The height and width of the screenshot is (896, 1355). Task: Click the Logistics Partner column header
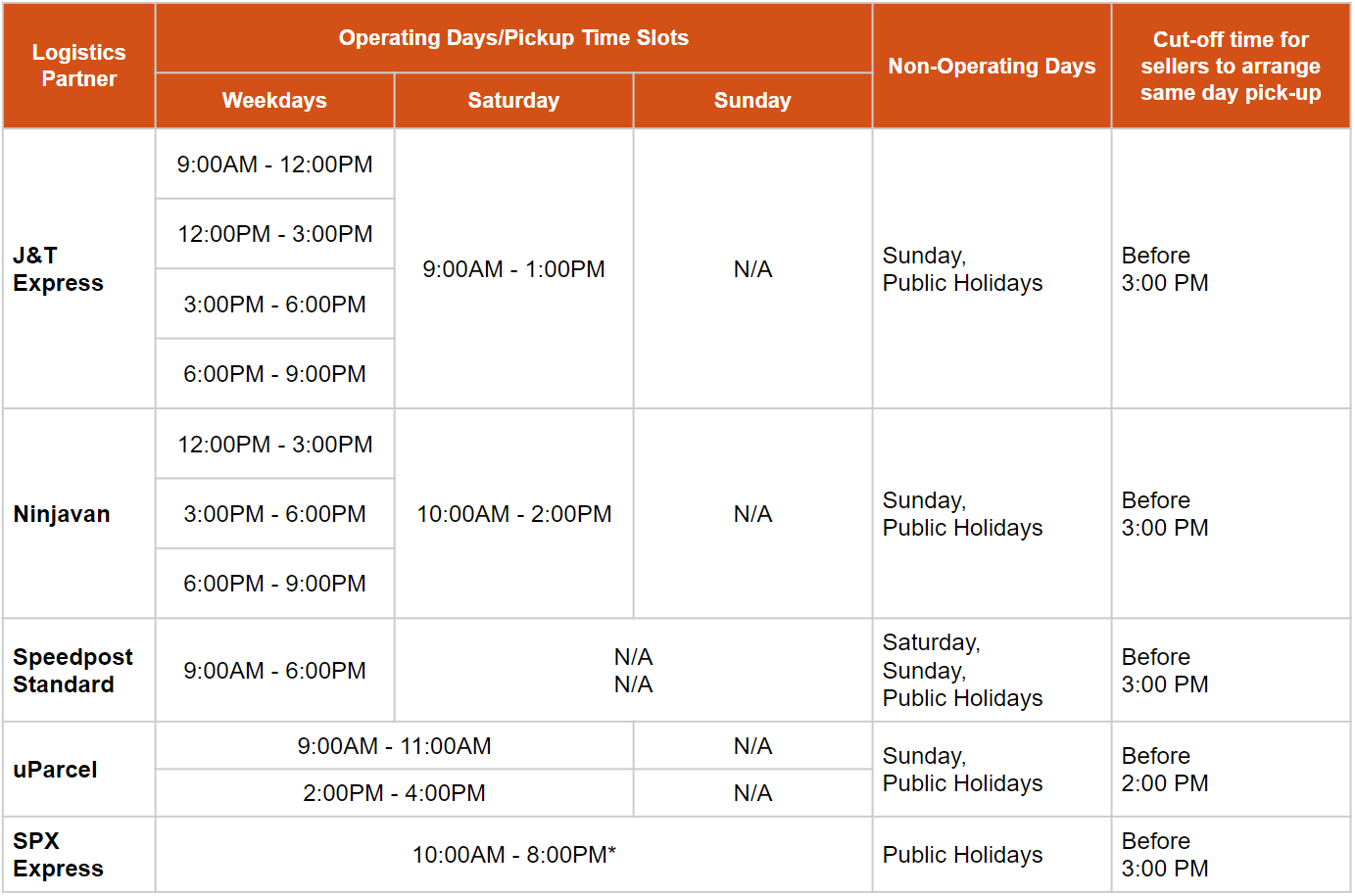point(78,66)
